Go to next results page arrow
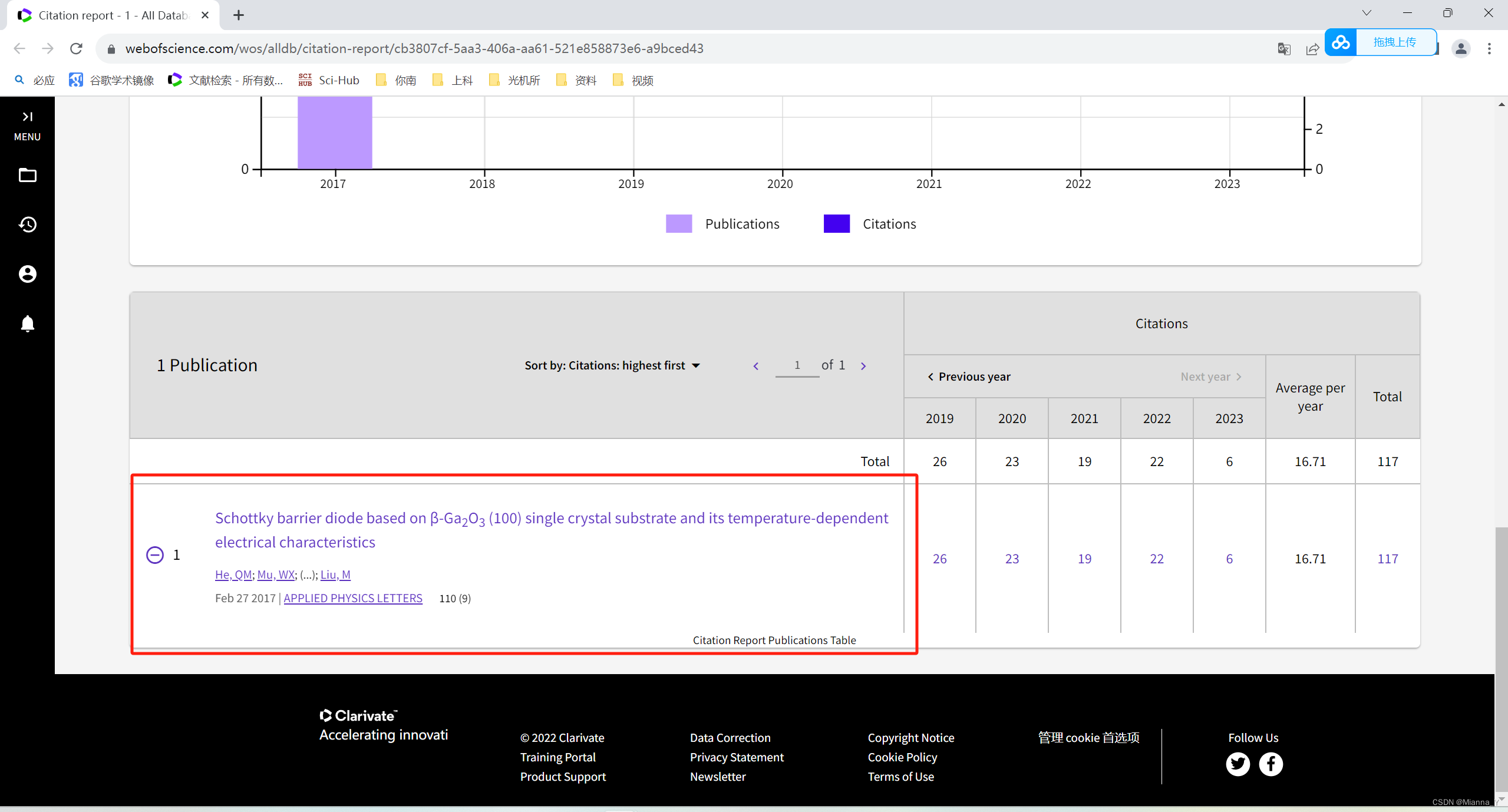This screenshot has height=812, width=1508. 863,366
